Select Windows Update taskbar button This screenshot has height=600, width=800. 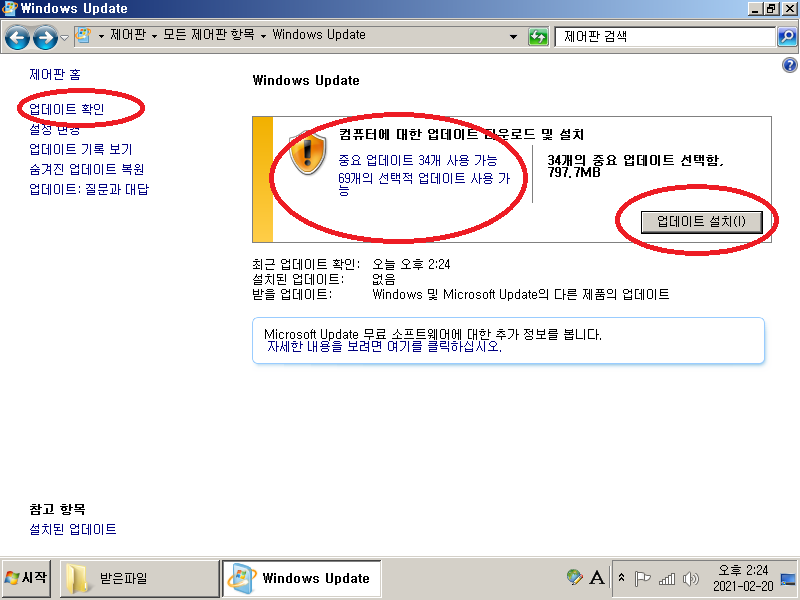(302, 578)
